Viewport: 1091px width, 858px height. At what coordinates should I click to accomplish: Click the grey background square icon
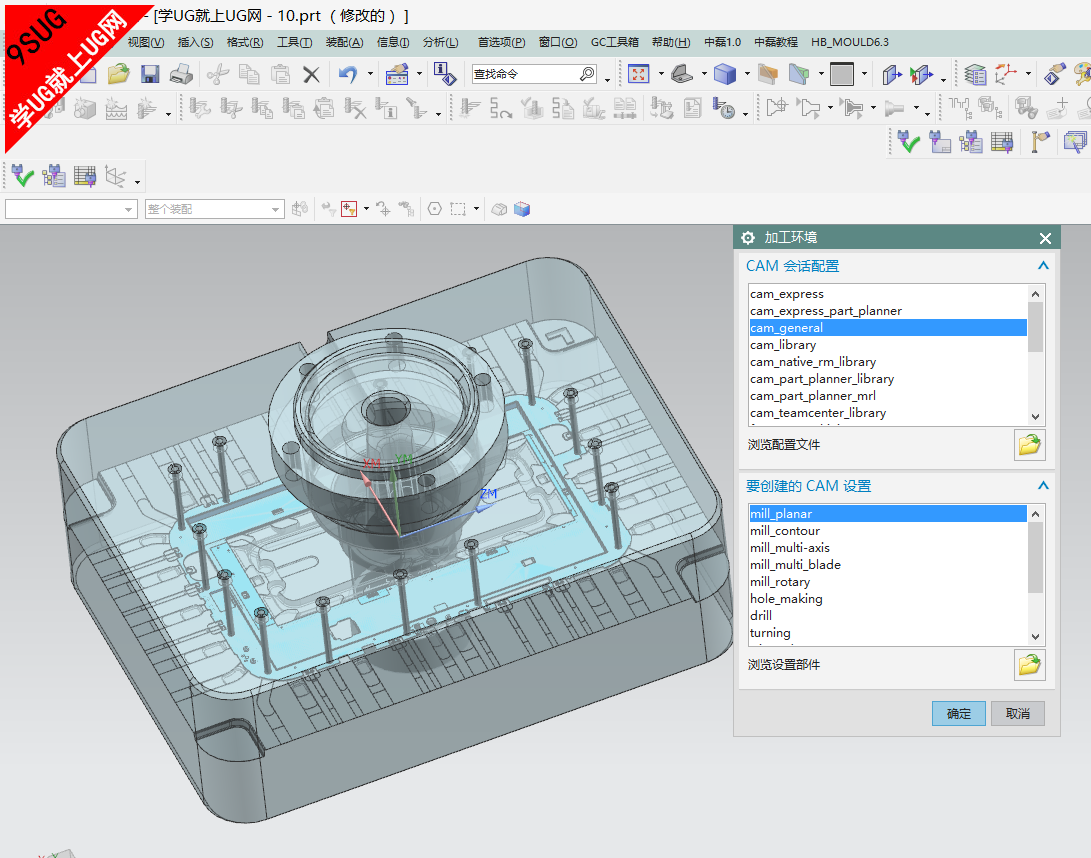point(842,74)
